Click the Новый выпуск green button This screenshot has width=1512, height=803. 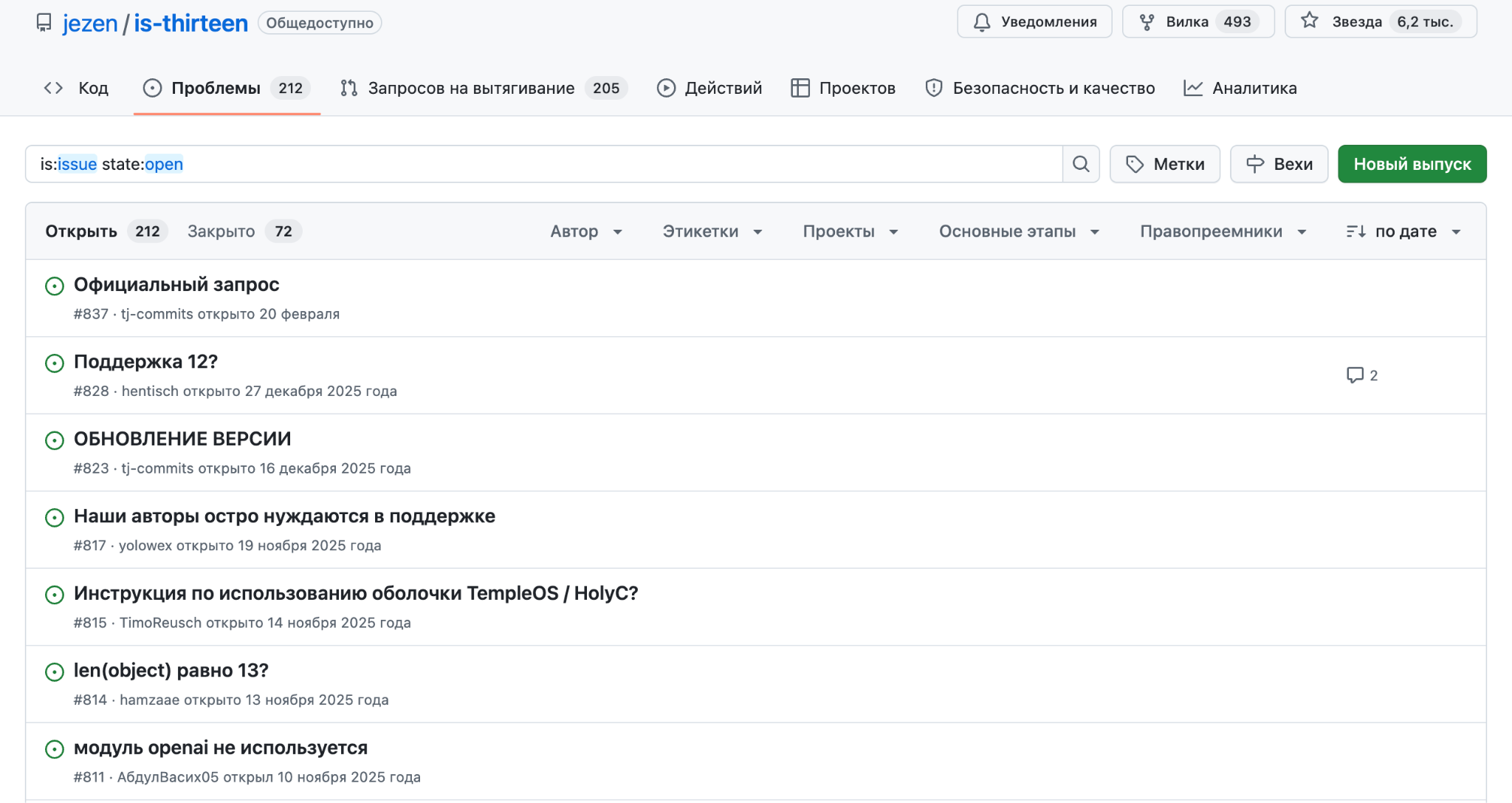(1412, 163)
